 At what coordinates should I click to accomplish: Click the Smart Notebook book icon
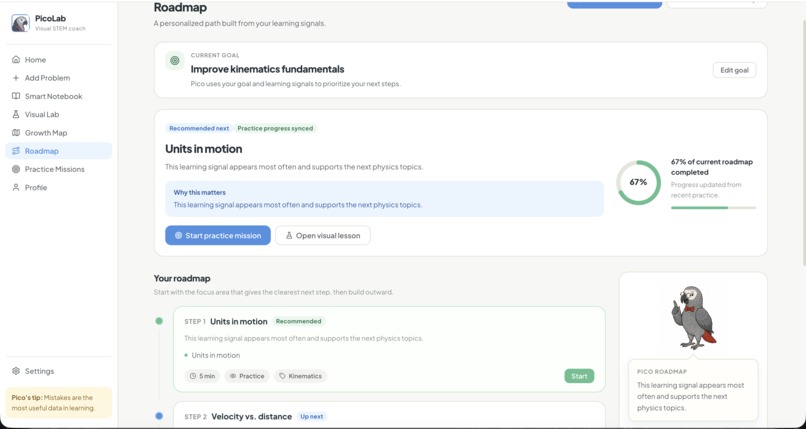coord(16,96)
